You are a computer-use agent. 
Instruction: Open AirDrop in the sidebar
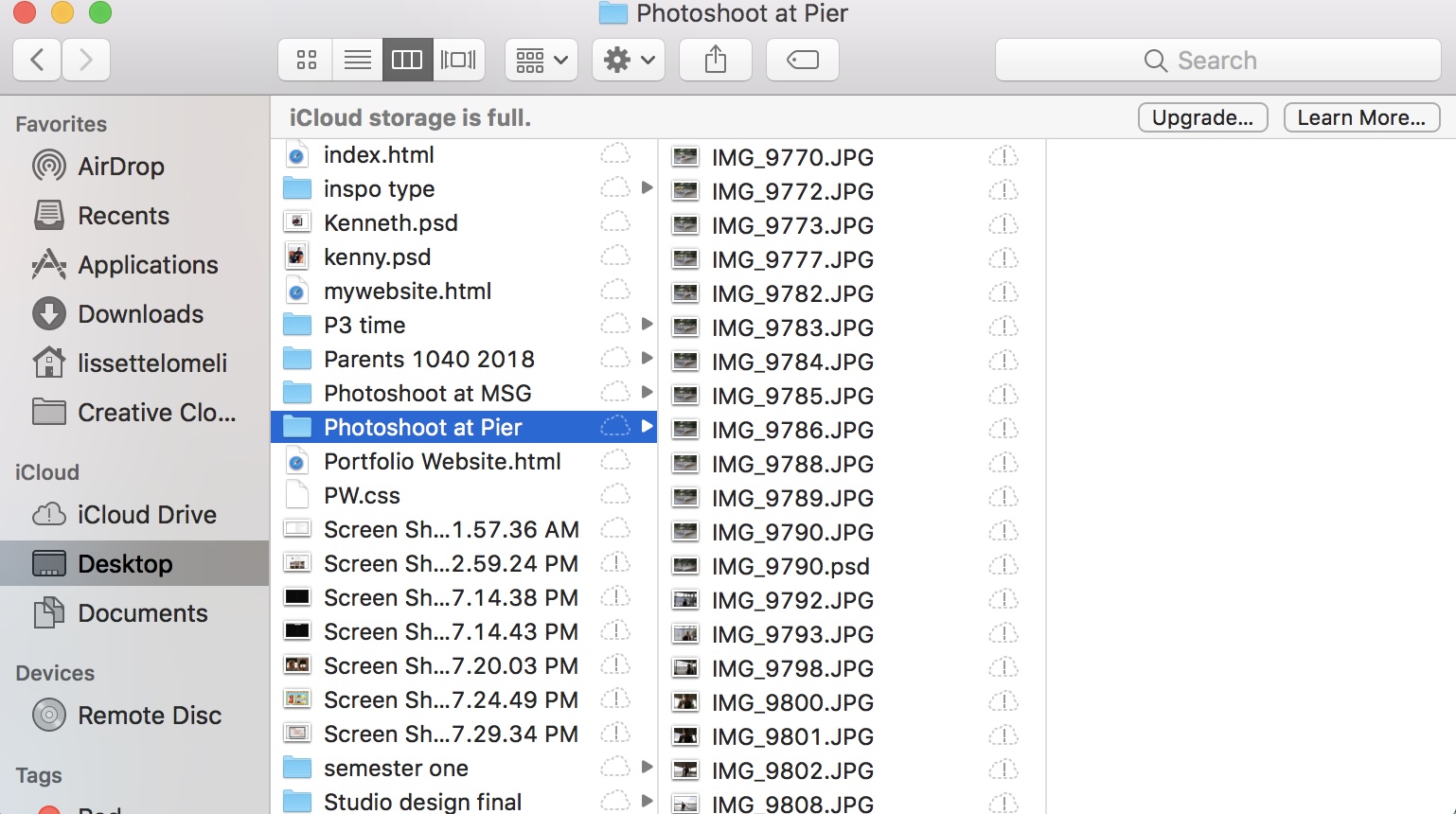coord(120,167)
